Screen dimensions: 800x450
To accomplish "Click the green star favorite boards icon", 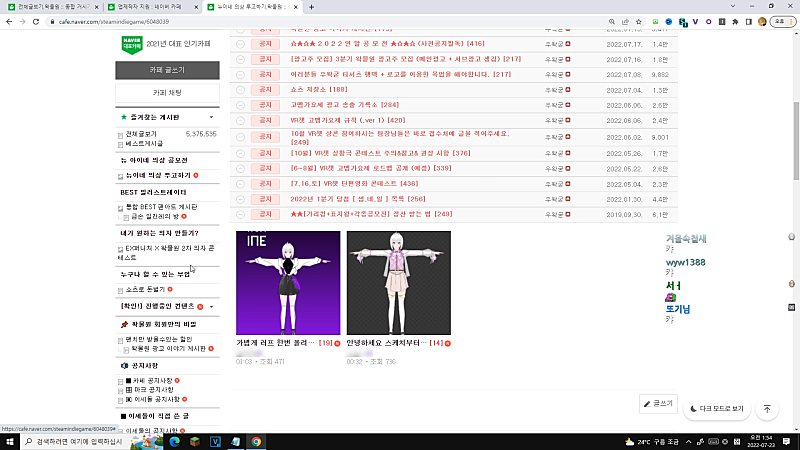I will [x=123, y=117].
